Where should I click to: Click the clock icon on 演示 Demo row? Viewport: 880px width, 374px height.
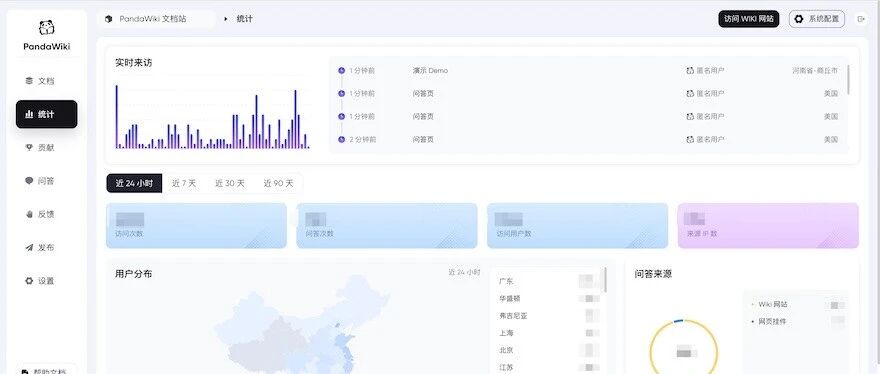tap(341, 71)
